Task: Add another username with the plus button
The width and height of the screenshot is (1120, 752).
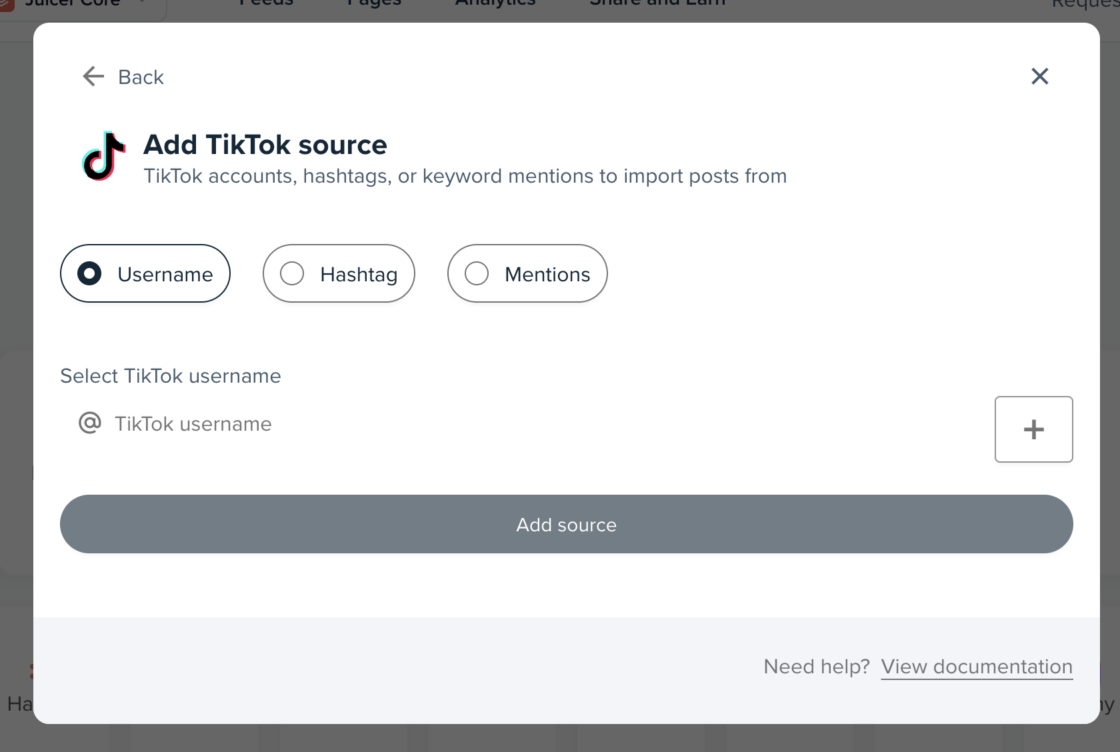Action: [1033, 429]
